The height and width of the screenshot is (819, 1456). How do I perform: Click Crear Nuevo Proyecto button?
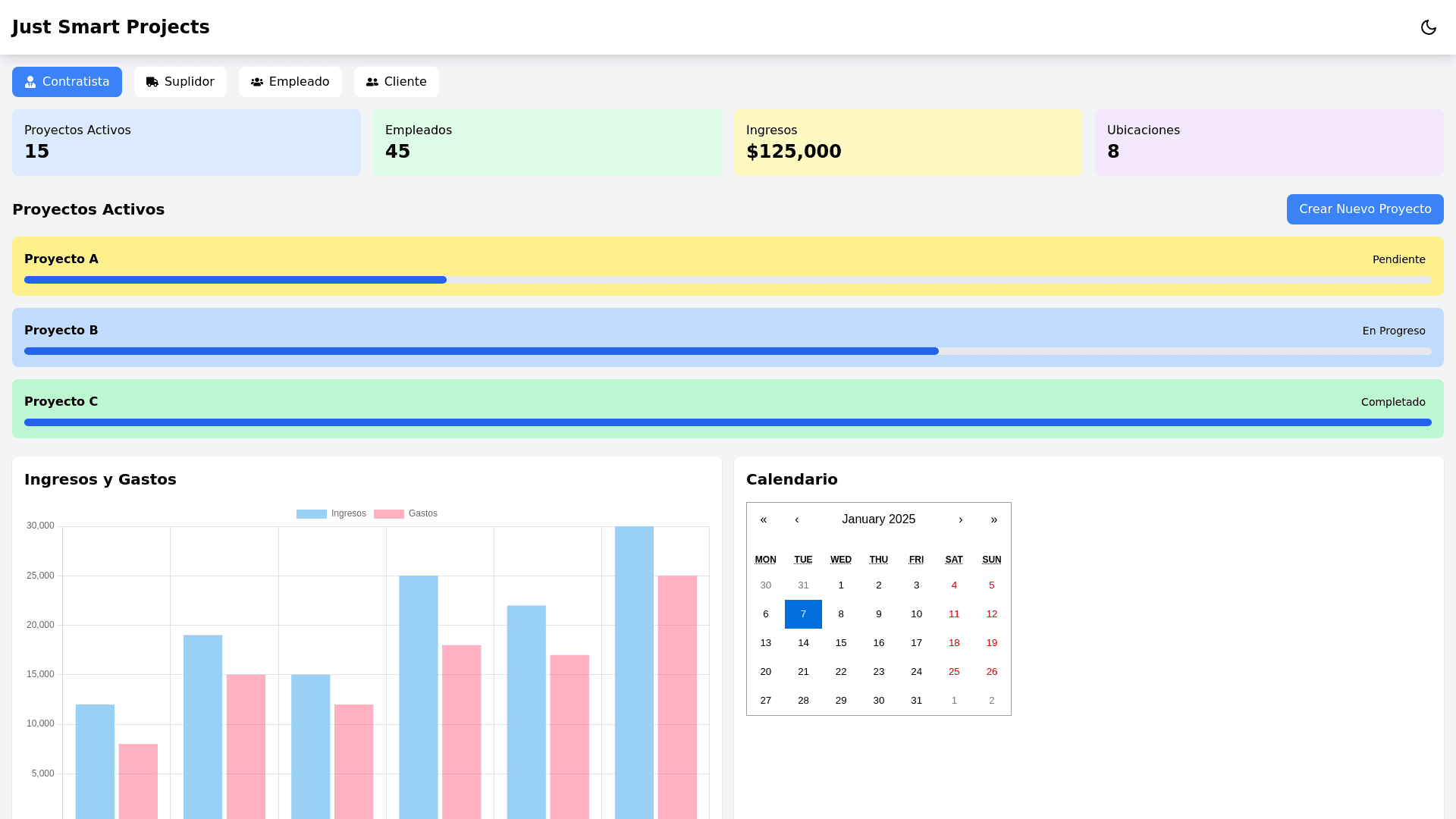point(1364,209)
